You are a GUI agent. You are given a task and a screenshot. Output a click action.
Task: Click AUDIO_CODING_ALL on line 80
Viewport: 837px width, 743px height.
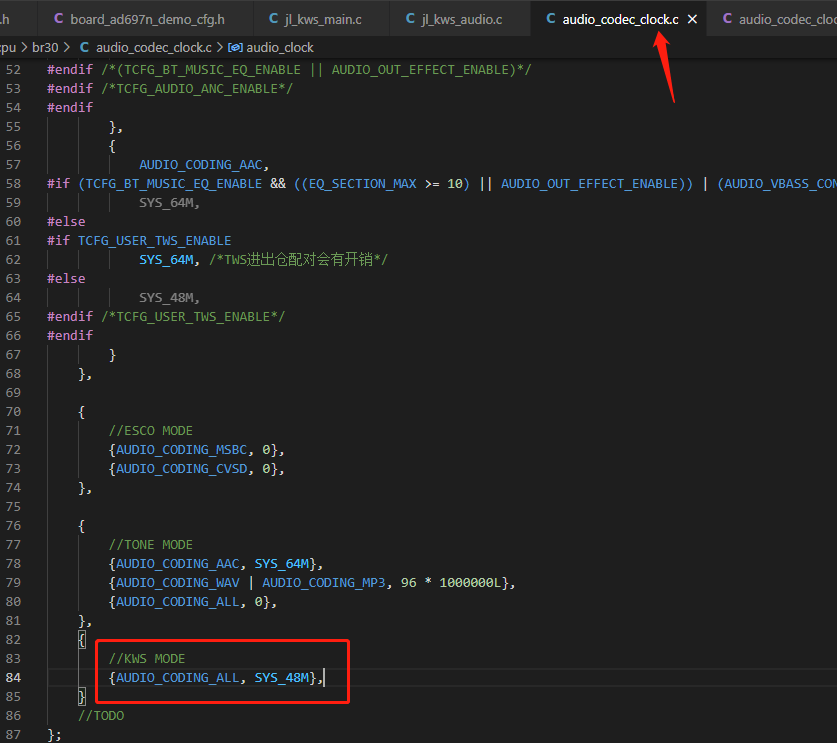coord(178,602)
